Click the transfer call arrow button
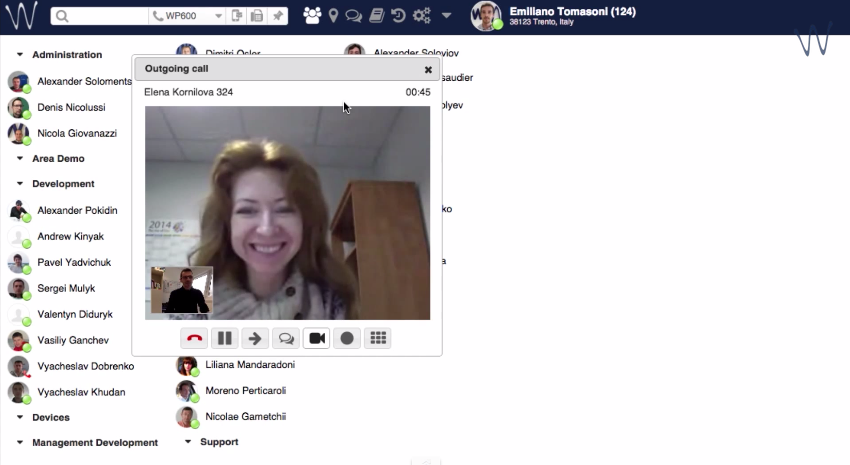The width and height of the screenshot is (850, 465). coord(255,339)
